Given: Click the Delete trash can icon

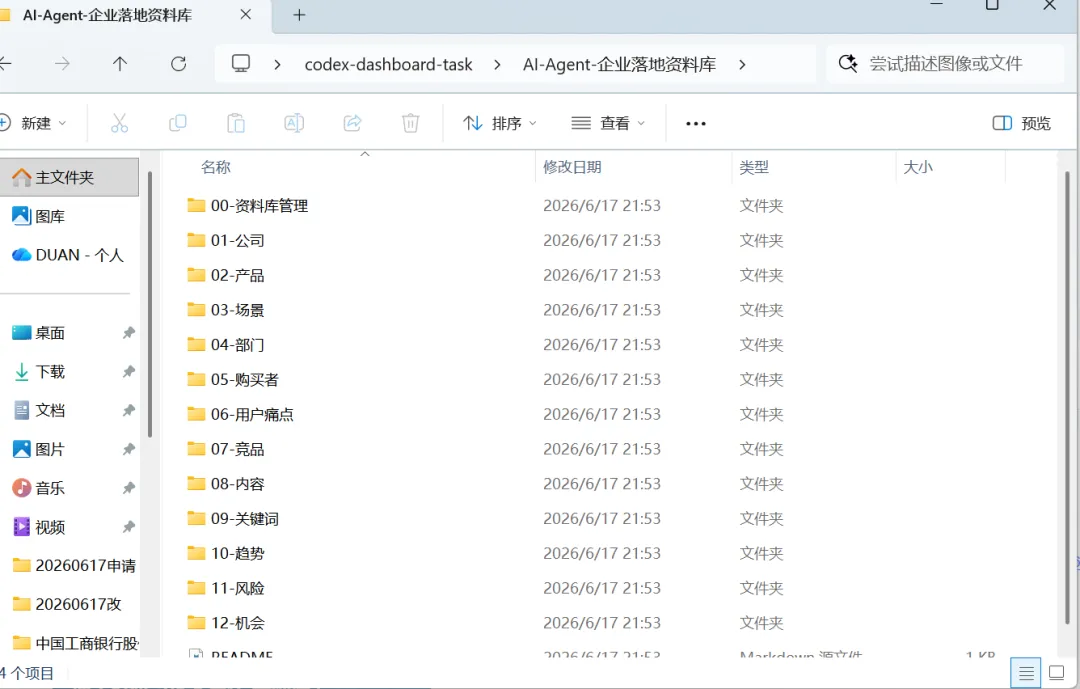Looking at the screenshot, I should 411,123.
